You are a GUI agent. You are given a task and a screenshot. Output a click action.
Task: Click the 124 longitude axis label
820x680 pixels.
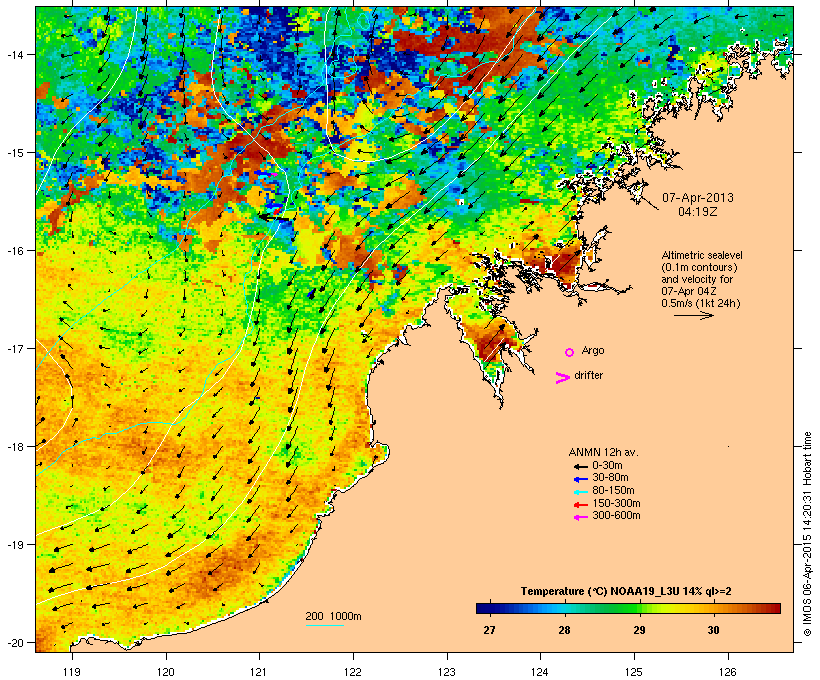(540, 672)
